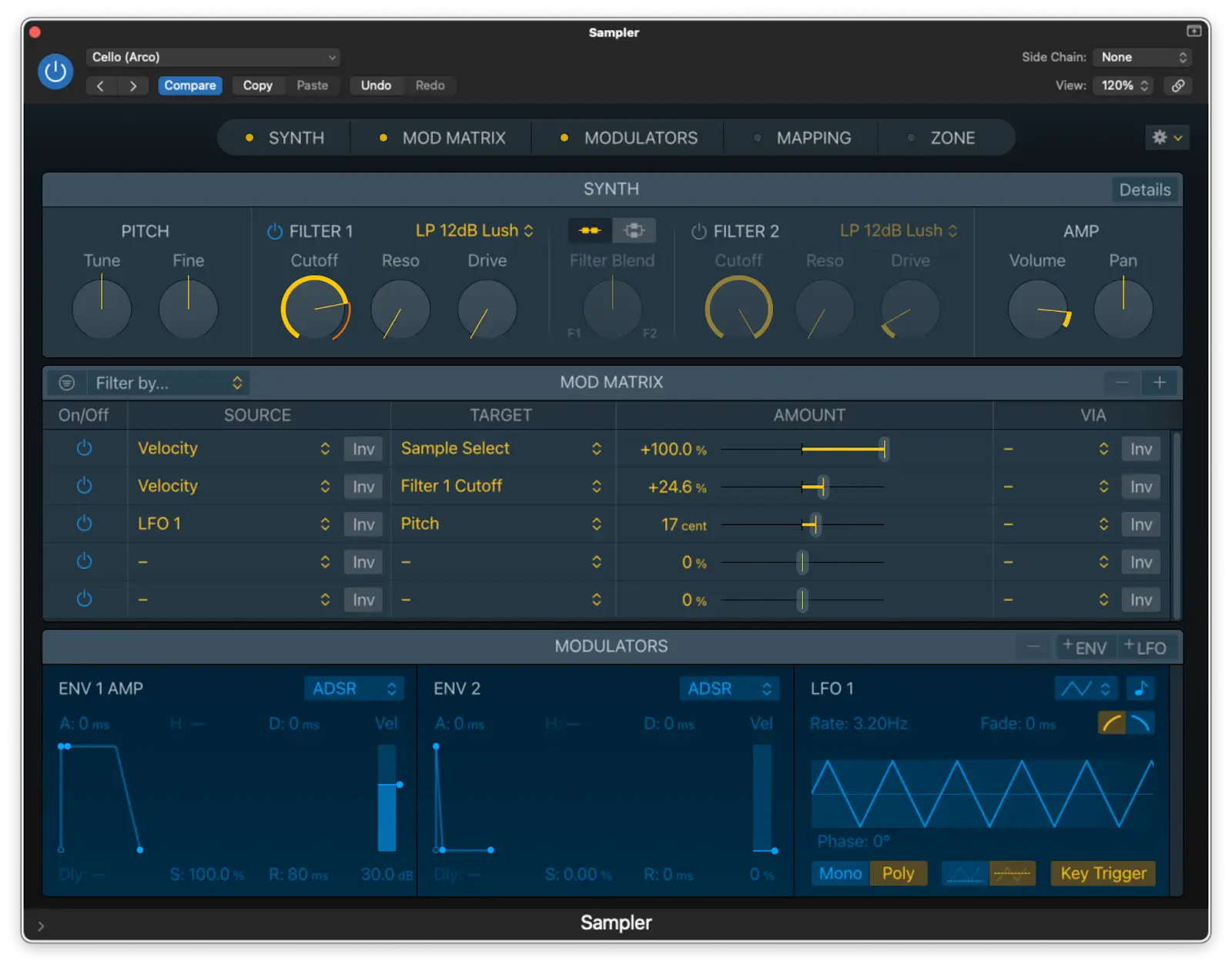Screen dimensions: 1232x968
Task: Switch to the ZONE tab
Action: click(x=952, y=138)
